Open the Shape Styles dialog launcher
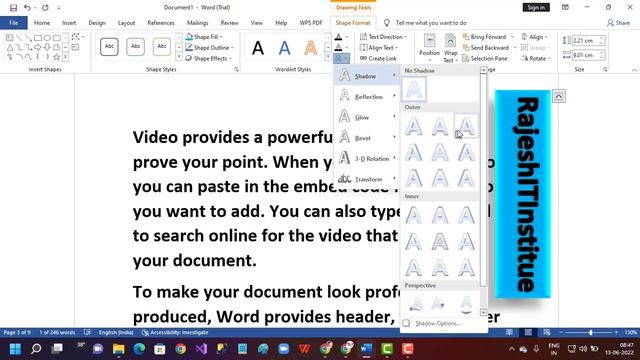640x360 pixels. [236, 70]
